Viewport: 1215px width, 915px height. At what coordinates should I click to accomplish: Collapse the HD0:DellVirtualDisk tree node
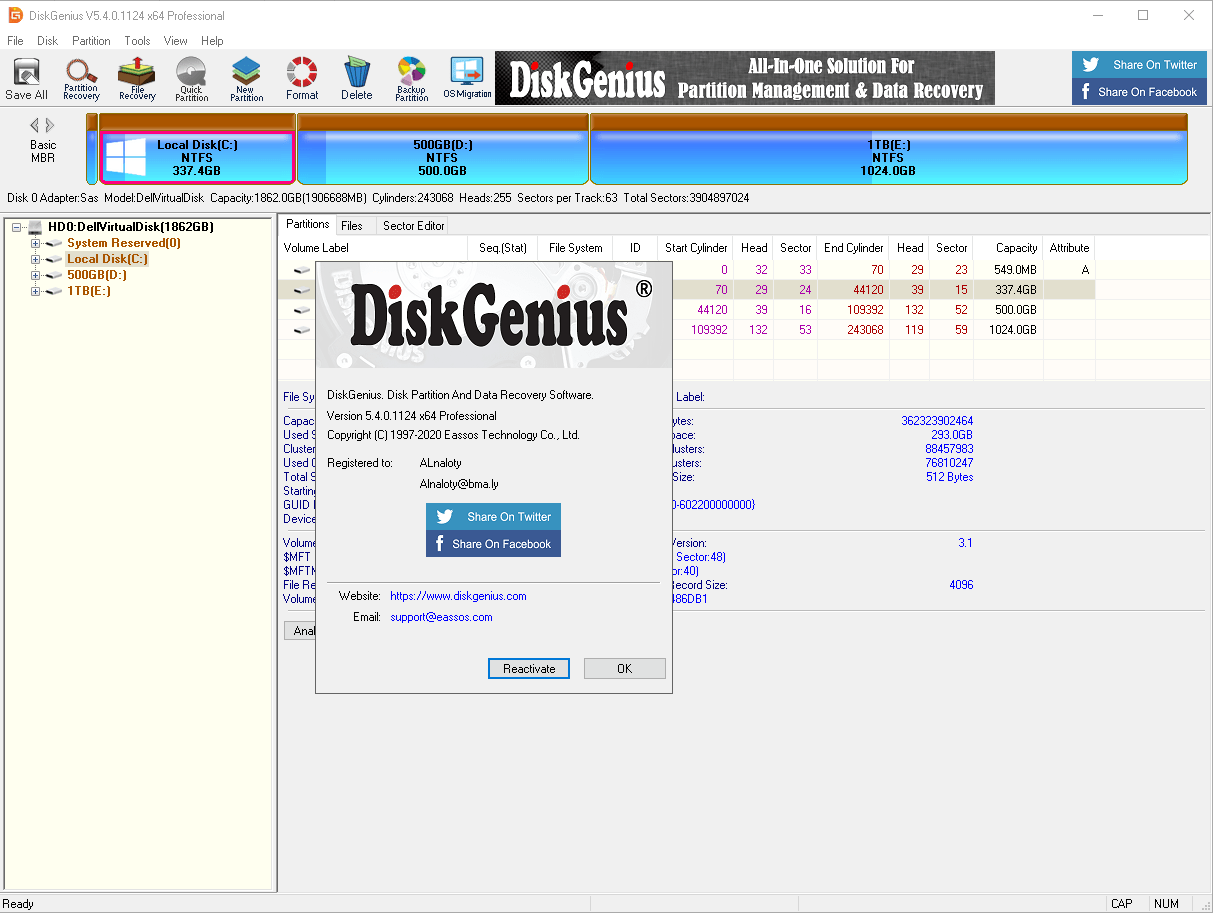coord(17,227)
